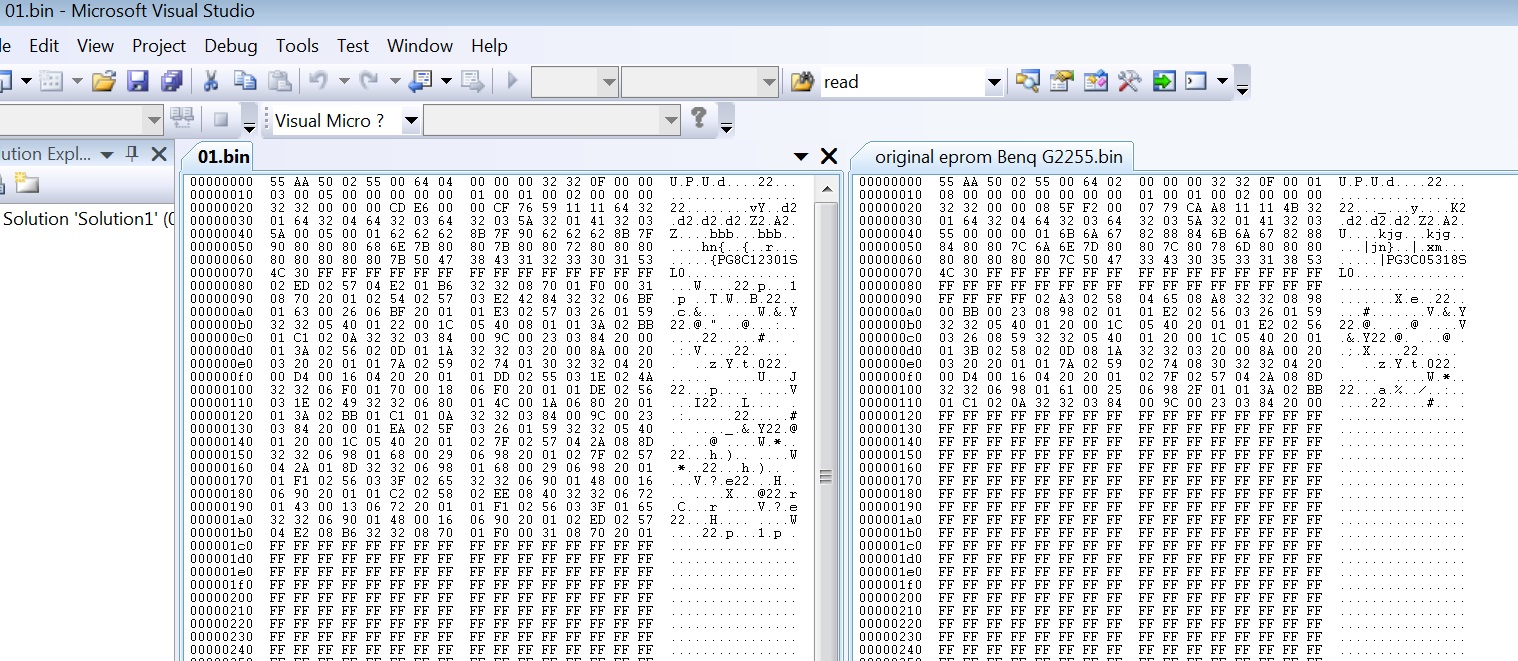1518x661 pixels.
Task: Open the 'read' find combo dropdown arrow
Action: pos(994,82)
